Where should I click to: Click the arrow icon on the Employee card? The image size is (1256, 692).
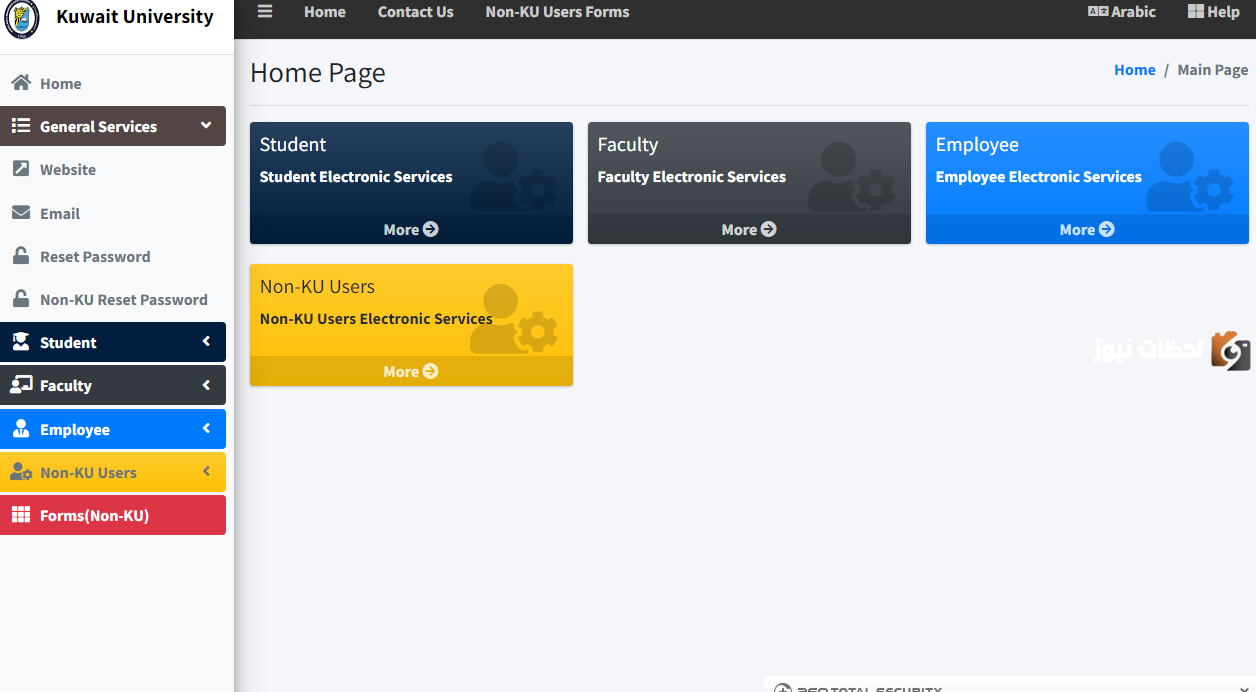pos(1107,229)
